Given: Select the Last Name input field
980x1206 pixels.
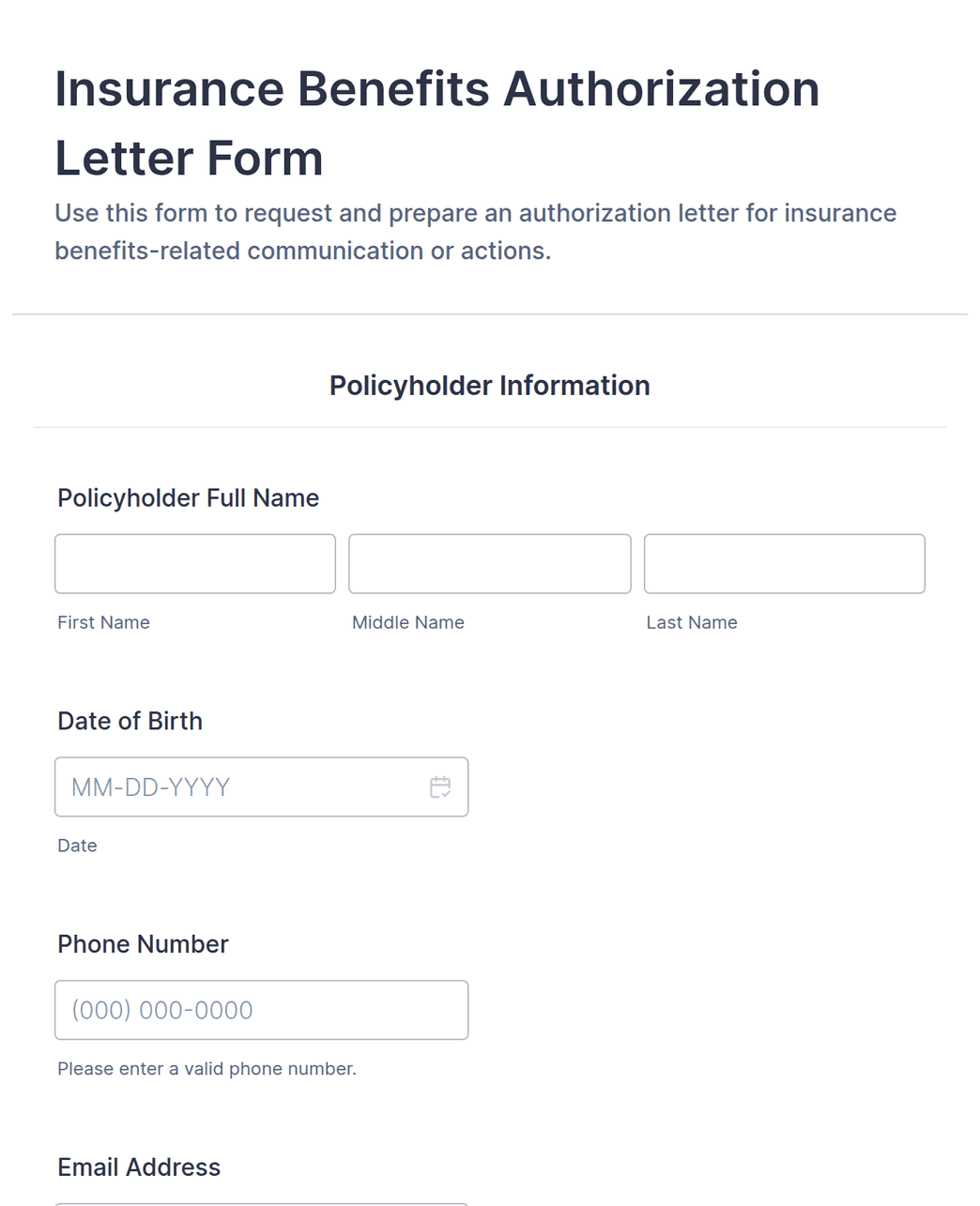Looking at the screenshot, I should pyautogui.click(x=784, y=564).
